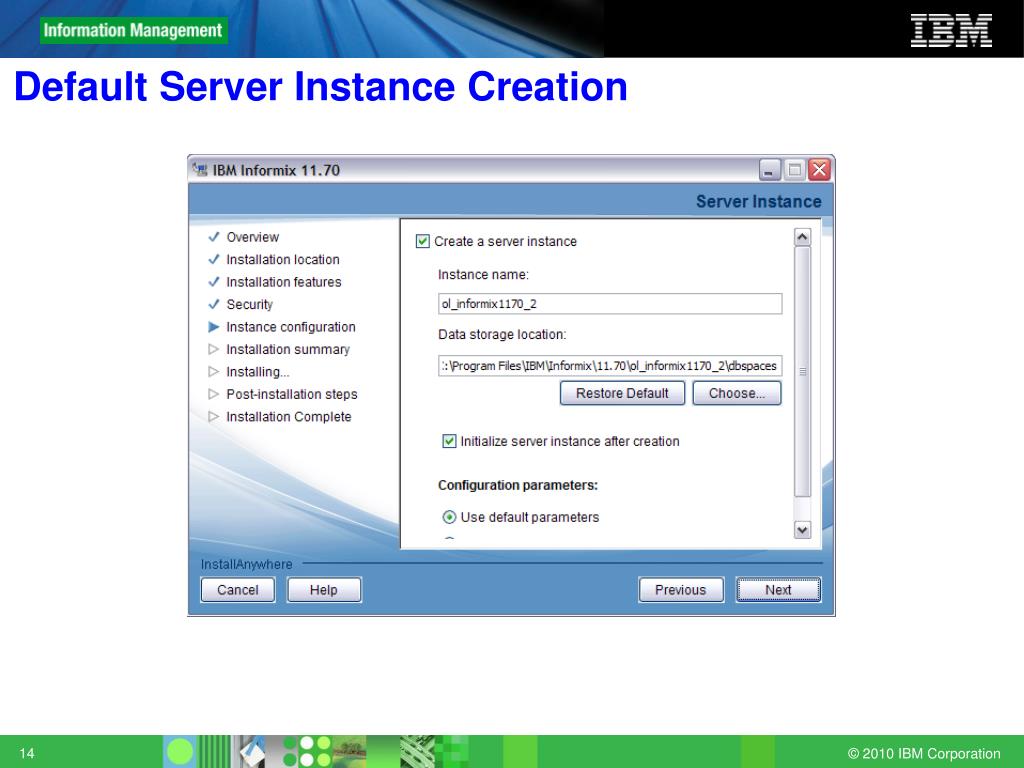This screenshot has height=768, width=1024.
Task: Select the Installing... step
Action: 257,372
